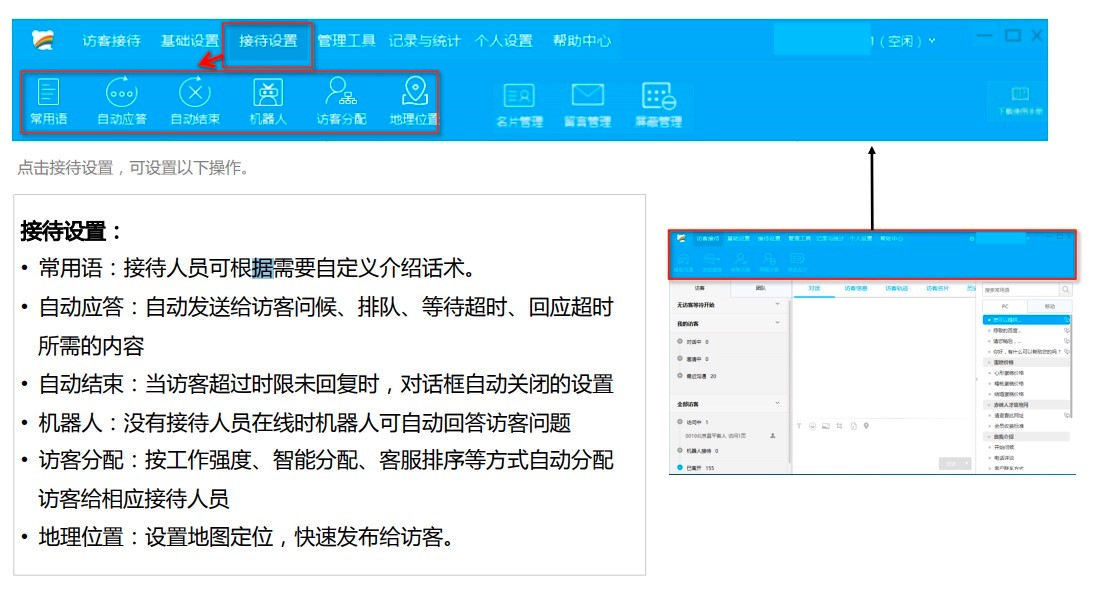Open the 访客轨迹 tab in chat area
1097x593 pixels.
click(x=897, y=288)
